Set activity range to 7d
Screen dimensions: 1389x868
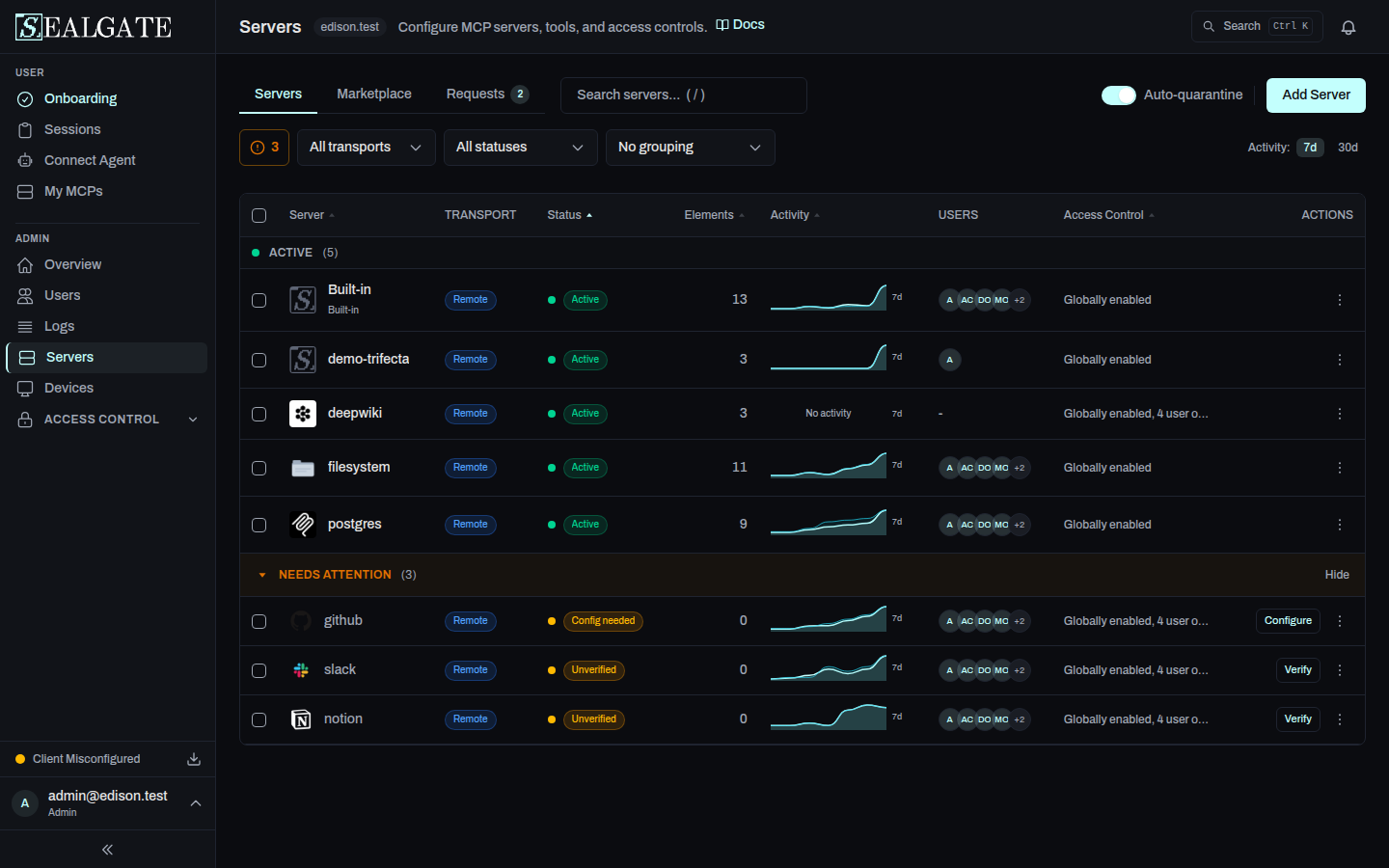point(1310,148)
